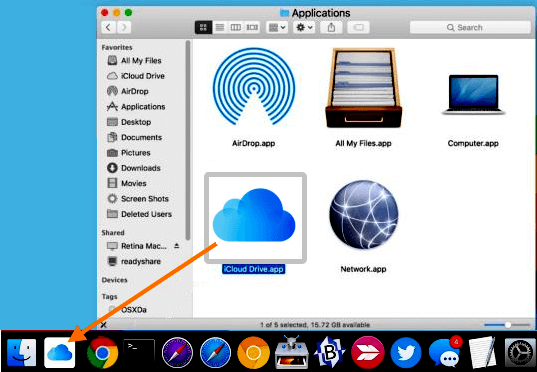Open Documents in sidebar
This screenshot has width=537, height=372.
(x=141, y=137)
